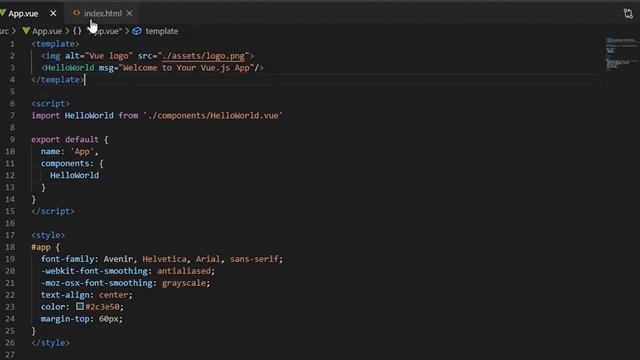This screenshot has height=360, width=640.
Task: Click the curly braces breadcrumb symbol
Action: point(77,31)
